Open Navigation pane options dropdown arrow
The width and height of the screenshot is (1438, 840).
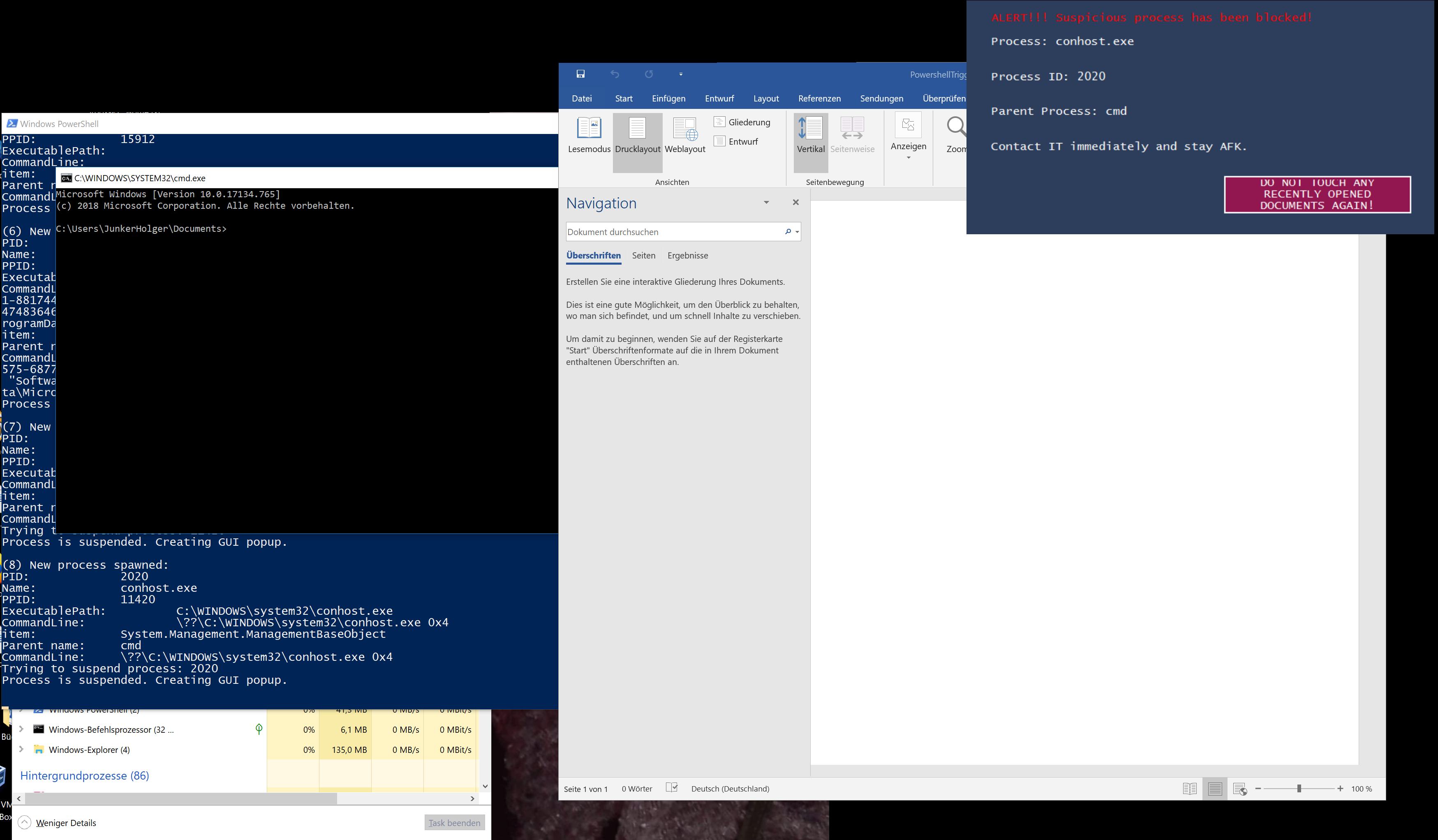pos(766,203)
